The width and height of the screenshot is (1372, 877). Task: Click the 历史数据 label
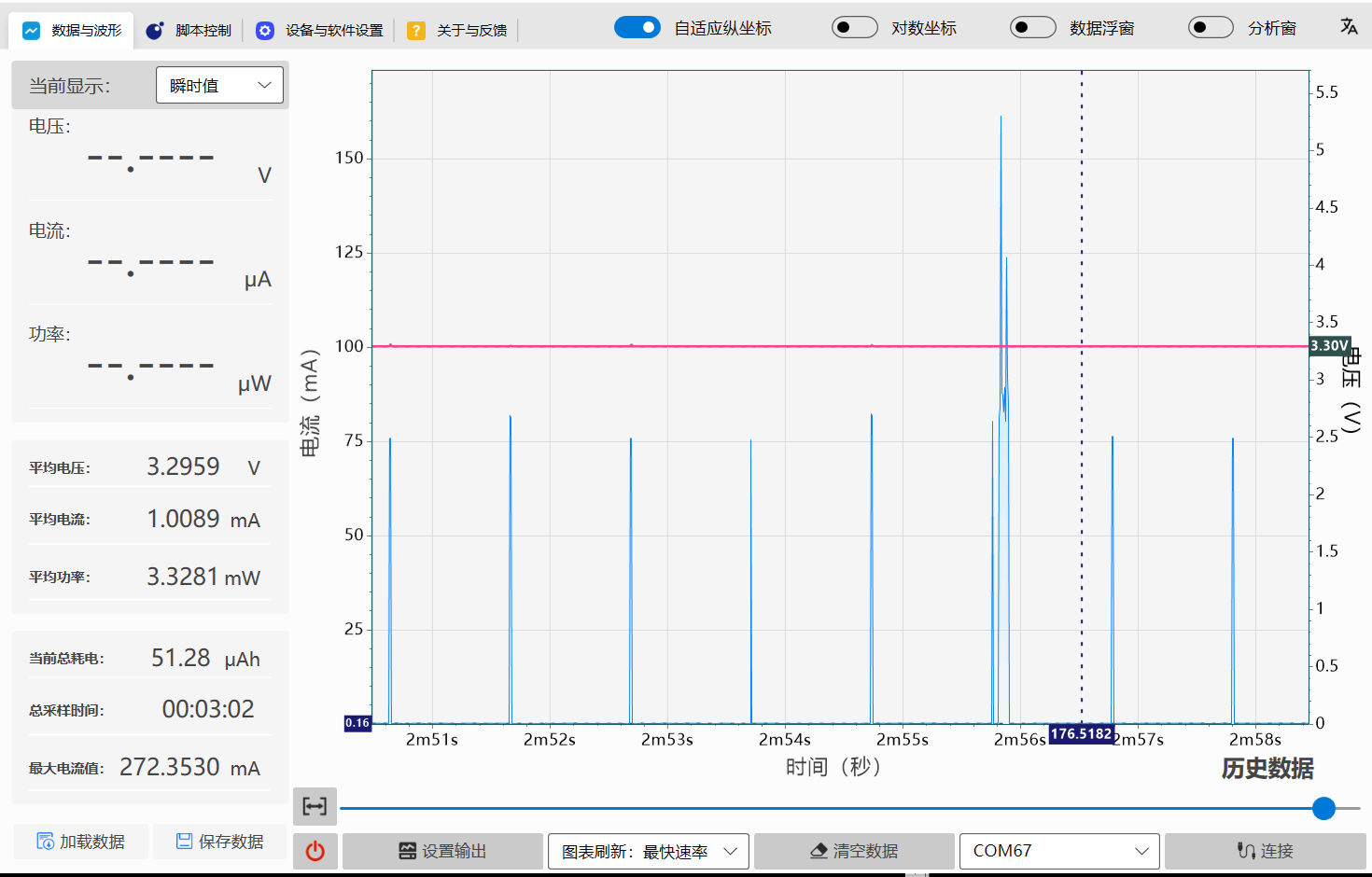tap(1267, 768)
